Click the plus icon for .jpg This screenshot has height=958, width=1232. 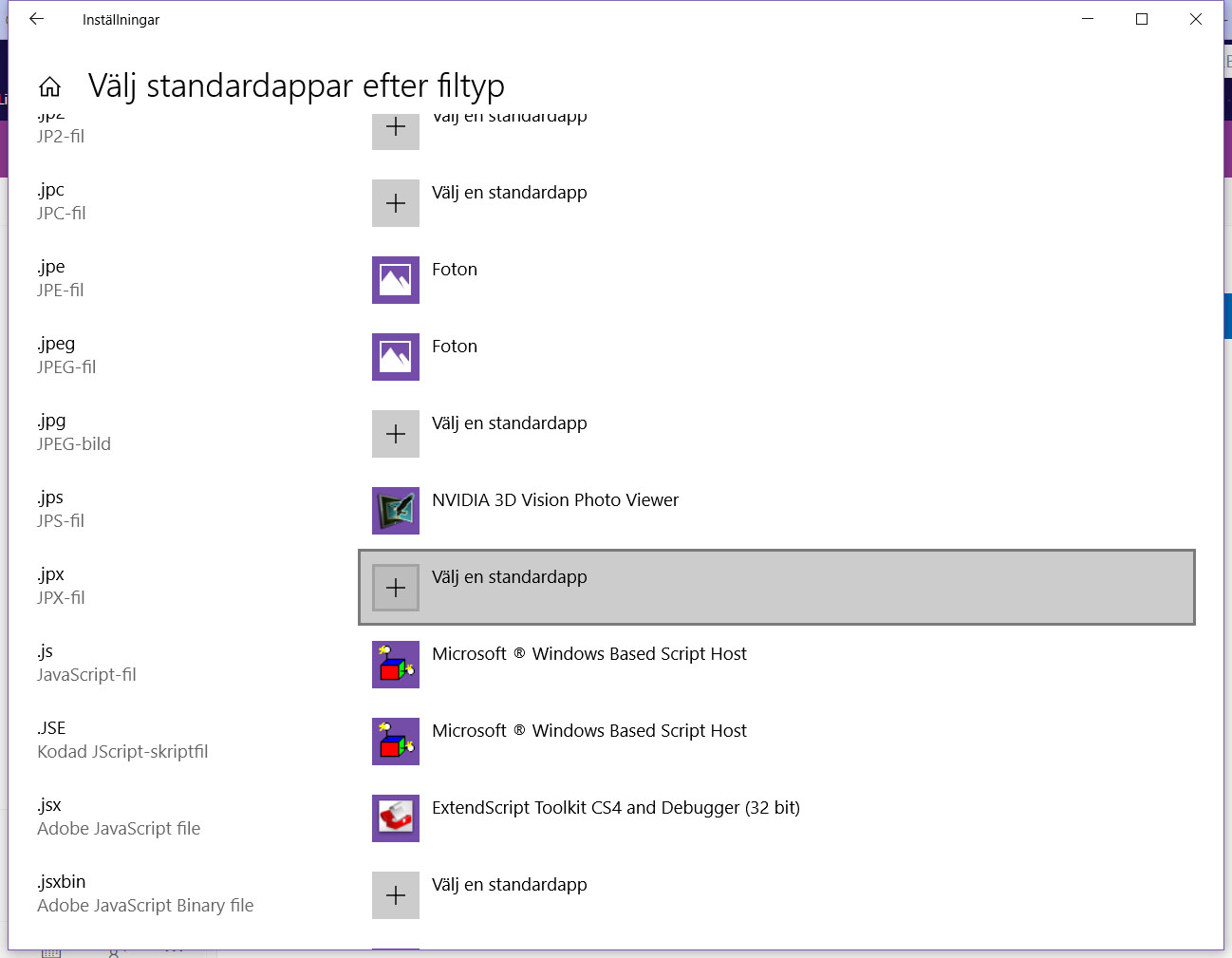pos(396,434)
